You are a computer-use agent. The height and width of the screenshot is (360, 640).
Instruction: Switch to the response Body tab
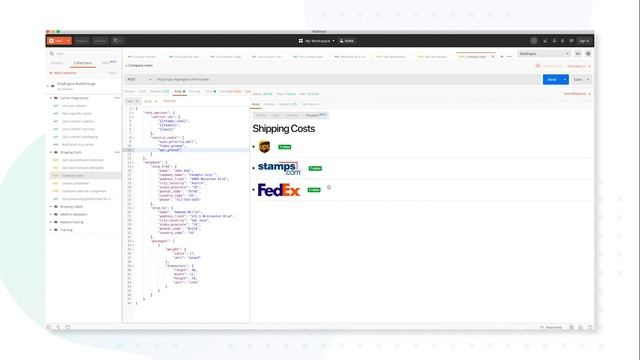256,104
